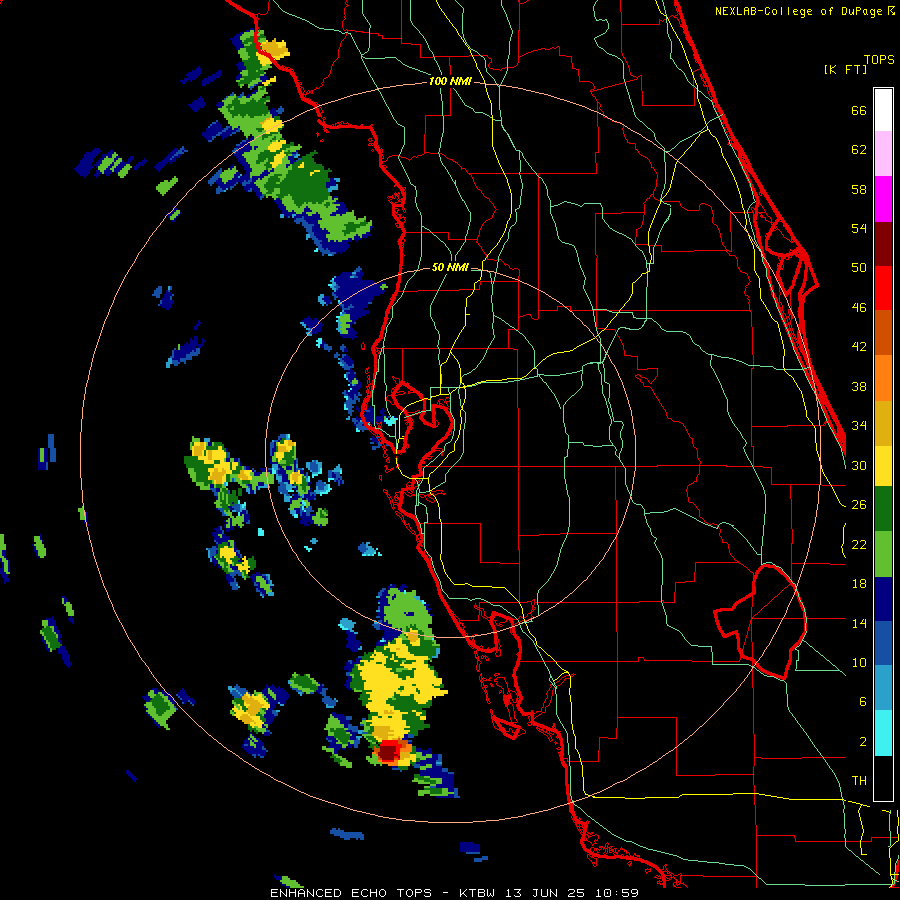The image size is (900, 900).
Task: Pick the light green legend swatch
Action: pos(883,554)
